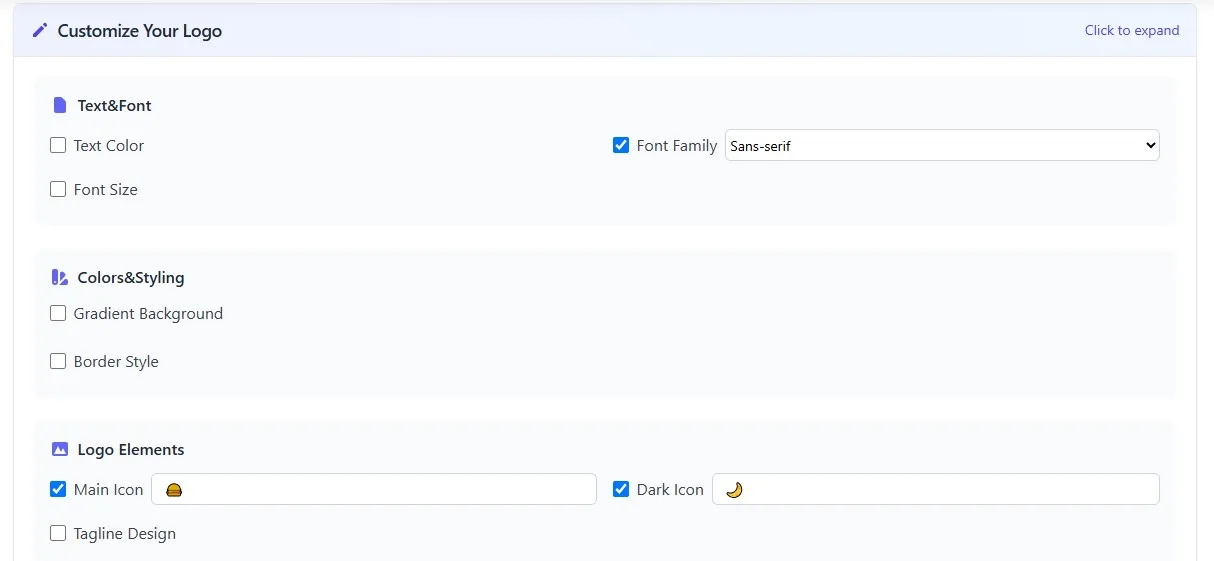1214x561 pixels.
Task: Check the Tagline Design checkbox
Action: [58, 533]
